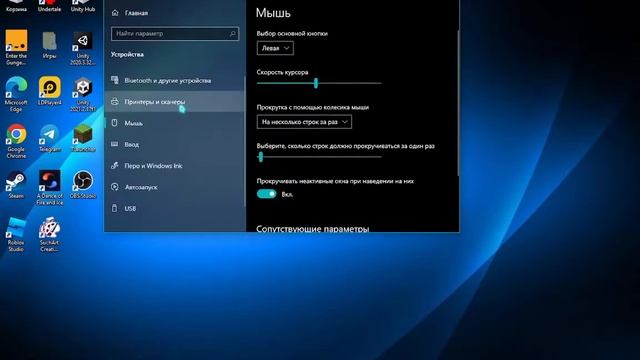
Task: Click the home icon beside Главная
Action: (x=115, y=13)
